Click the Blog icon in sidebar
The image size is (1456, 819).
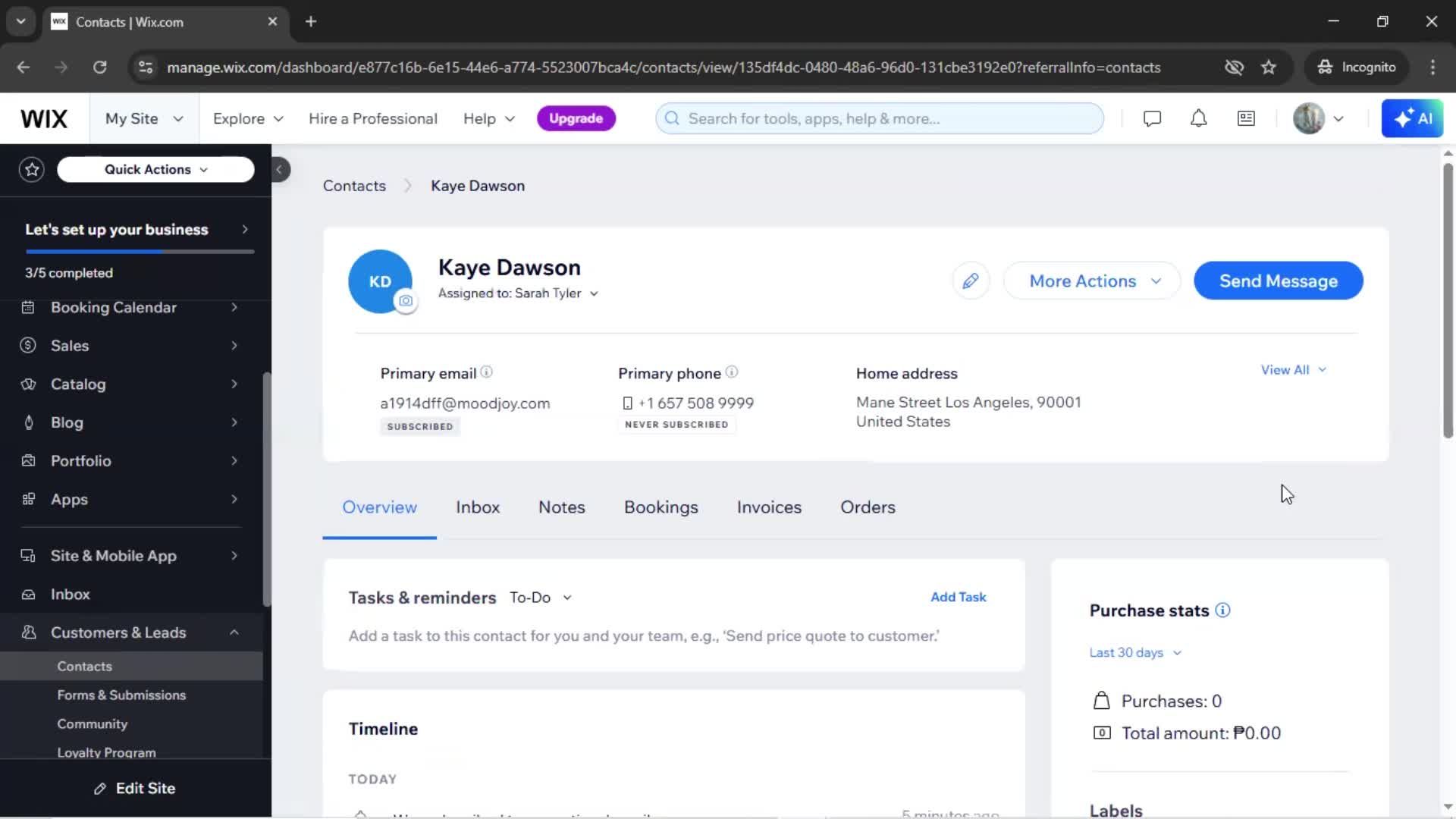coord(28,423)
